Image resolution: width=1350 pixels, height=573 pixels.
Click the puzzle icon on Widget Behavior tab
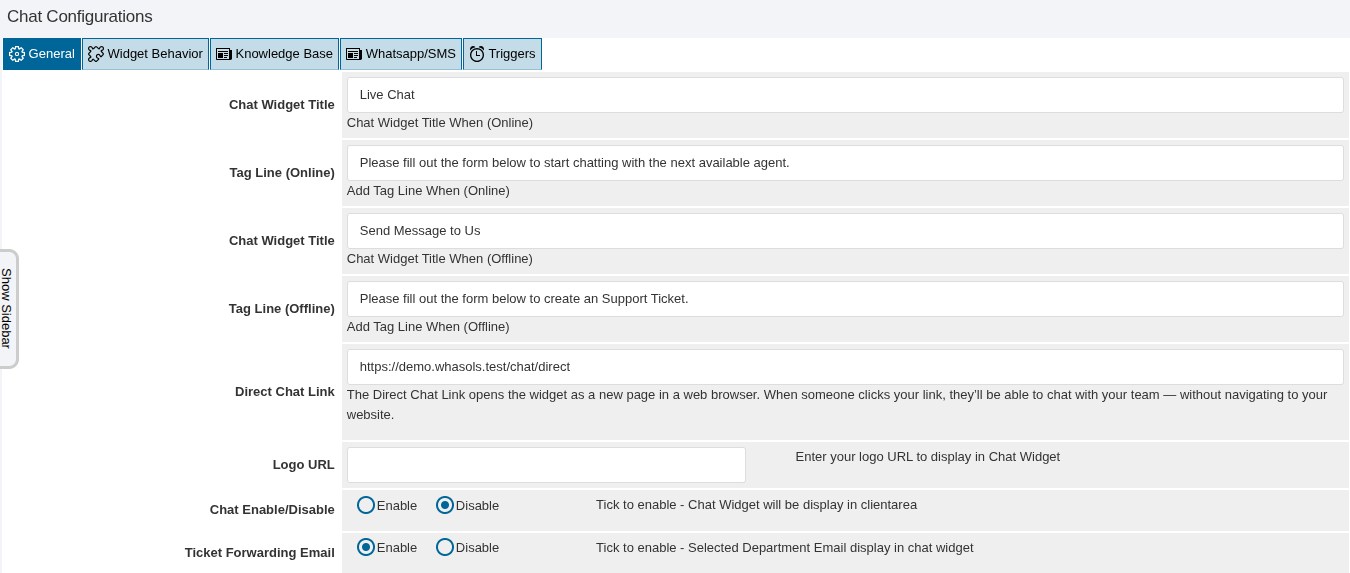pyautogui.click(x=96, y=54)
